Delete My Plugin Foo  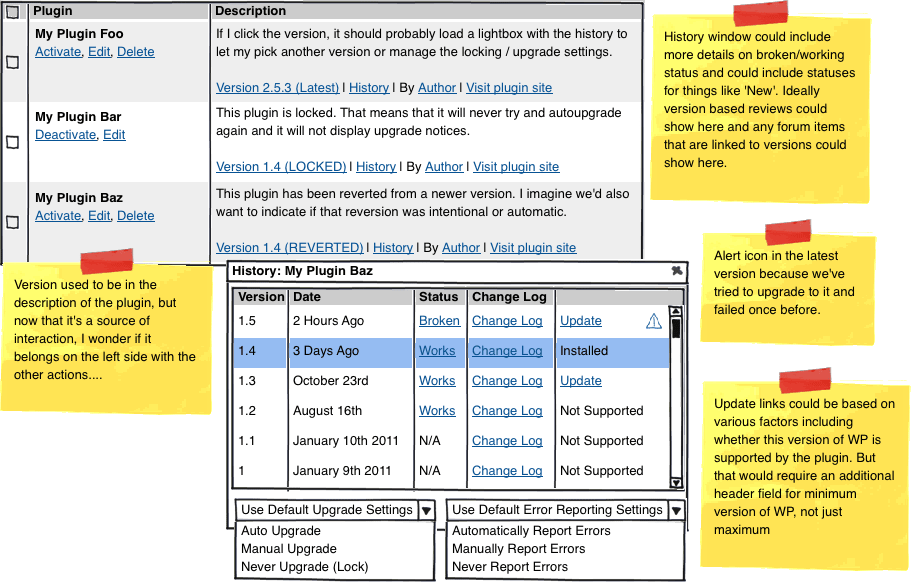(x=135, y=52)
